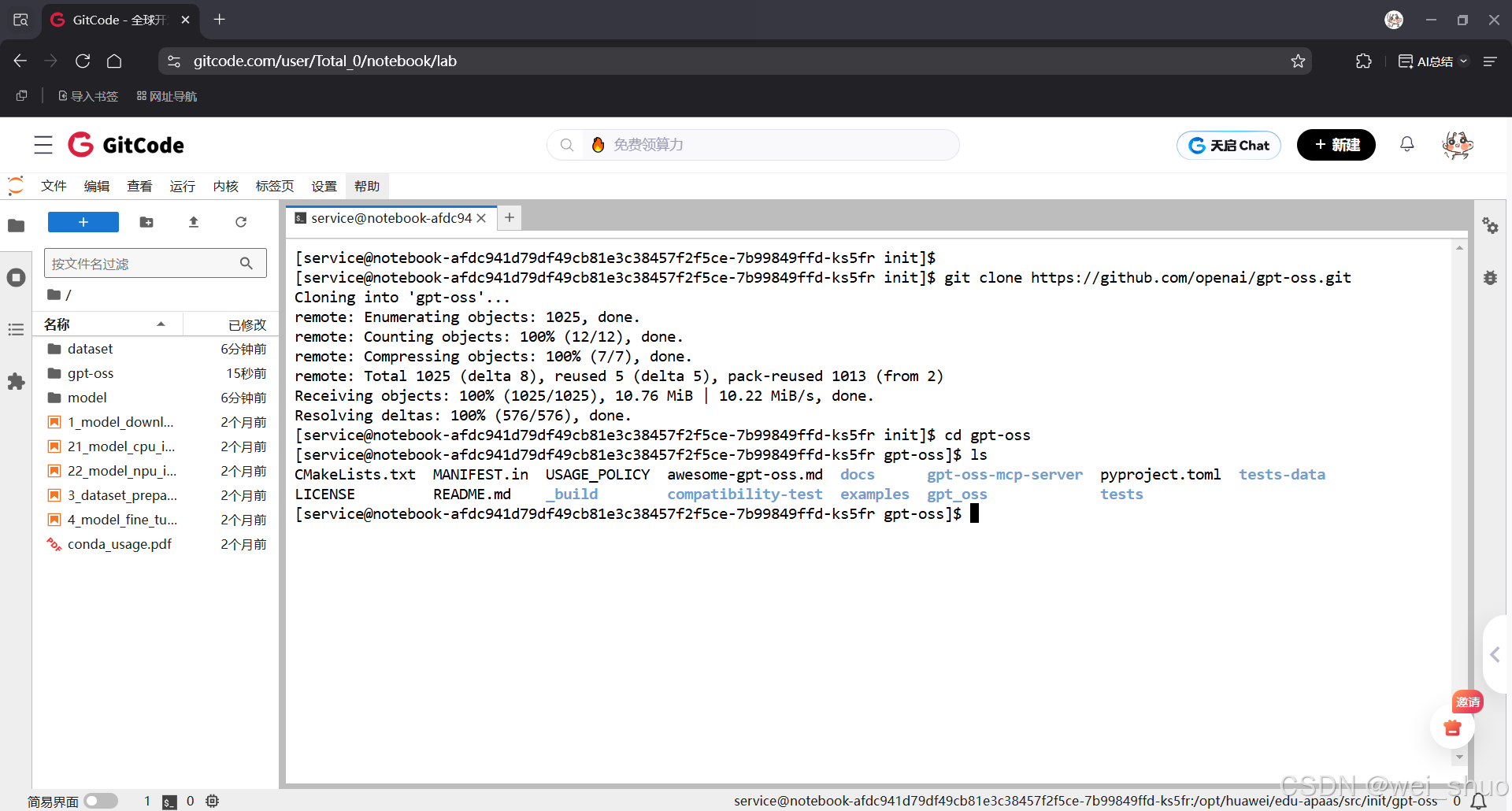Open the file browser sidebar tab
The height and width of the screenshot is (811, 1512).
click(x=16, y=226)
